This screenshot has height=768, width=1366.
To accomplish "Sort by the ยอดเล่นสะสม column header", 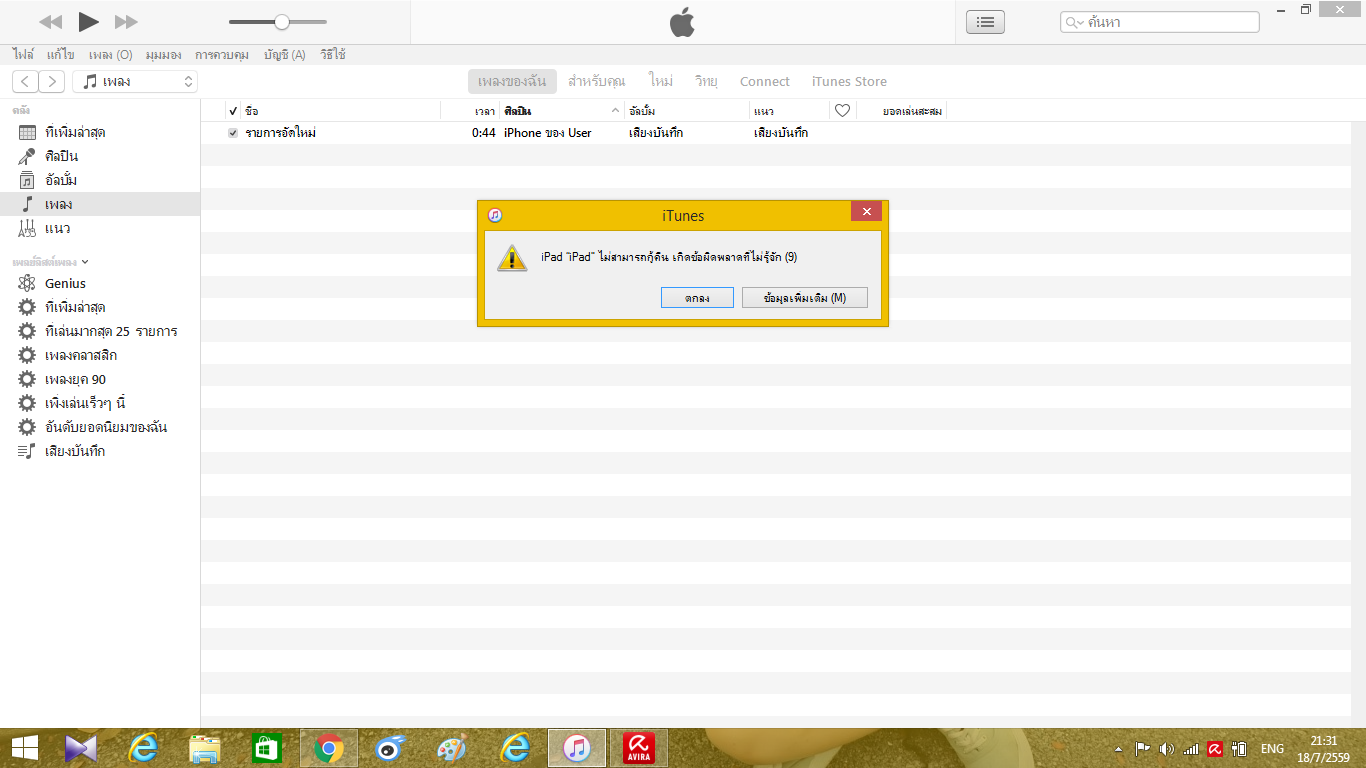I will click(x=912, y=110).
